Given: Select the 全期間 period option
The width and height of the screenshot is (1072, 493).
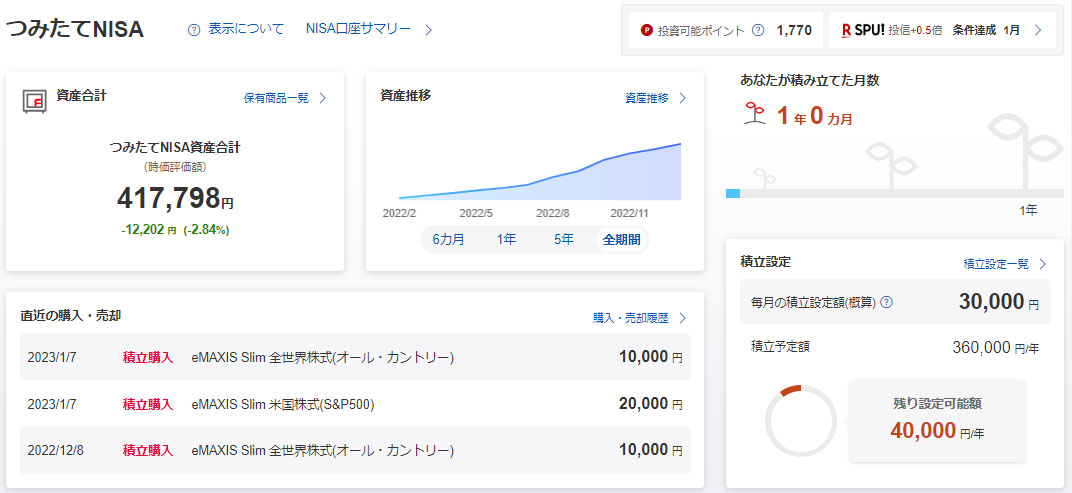Looking at the screenshot, I should tap(621, 240).
